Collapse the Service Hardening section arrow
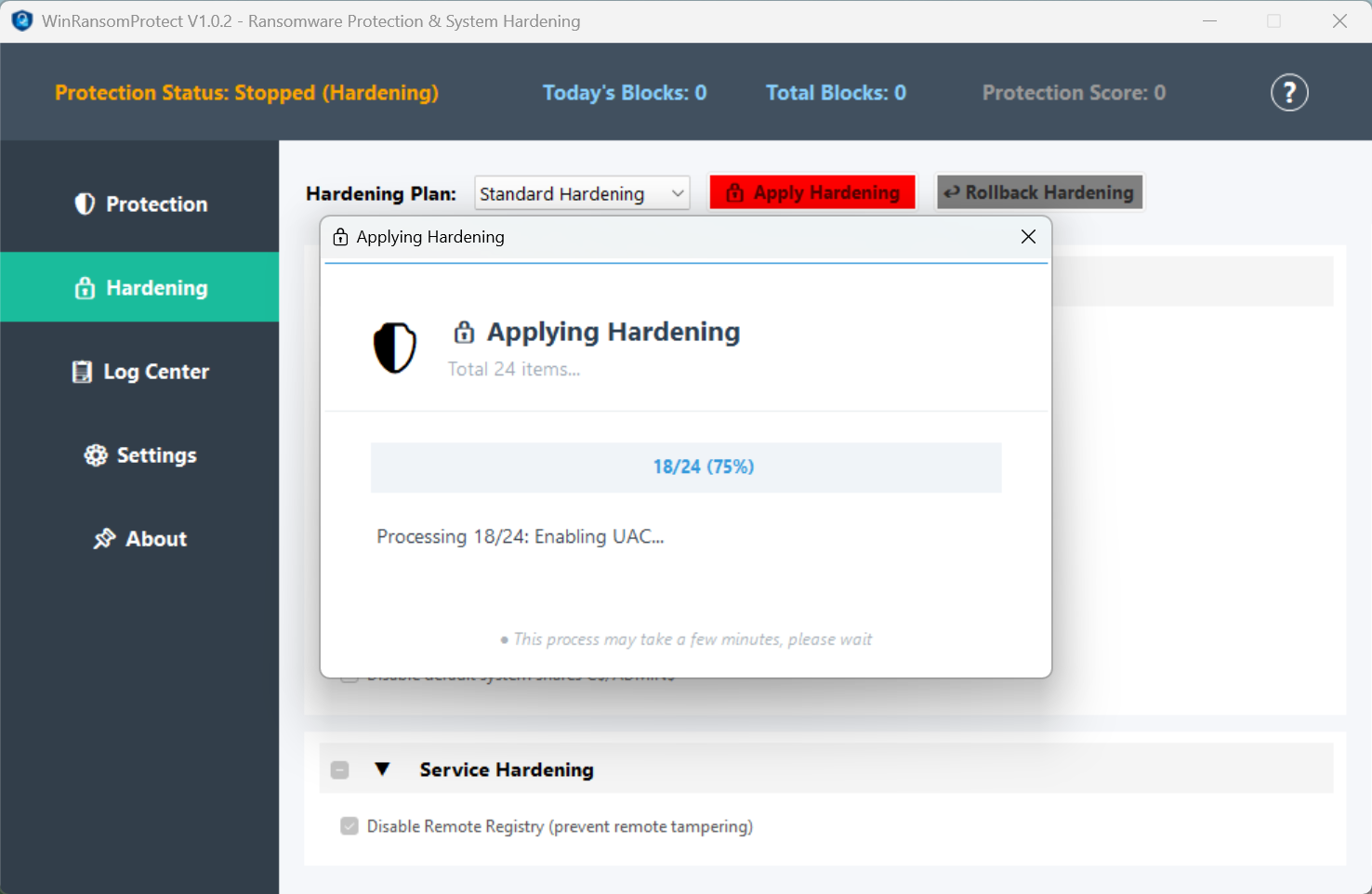Image resolution: width=1372 pixels, height=894 pixels. pos(382,769)
